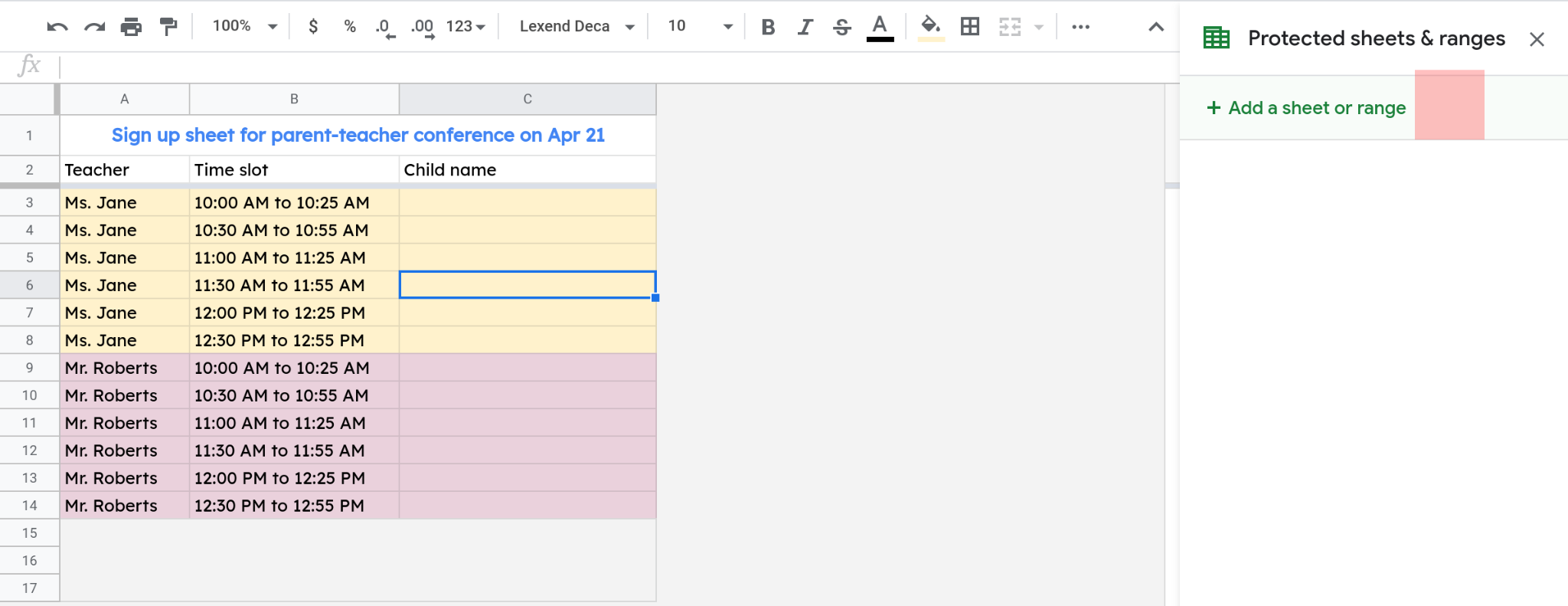Click the Undo icon in toolbar
1568x606 pixels.
point(57,27)
